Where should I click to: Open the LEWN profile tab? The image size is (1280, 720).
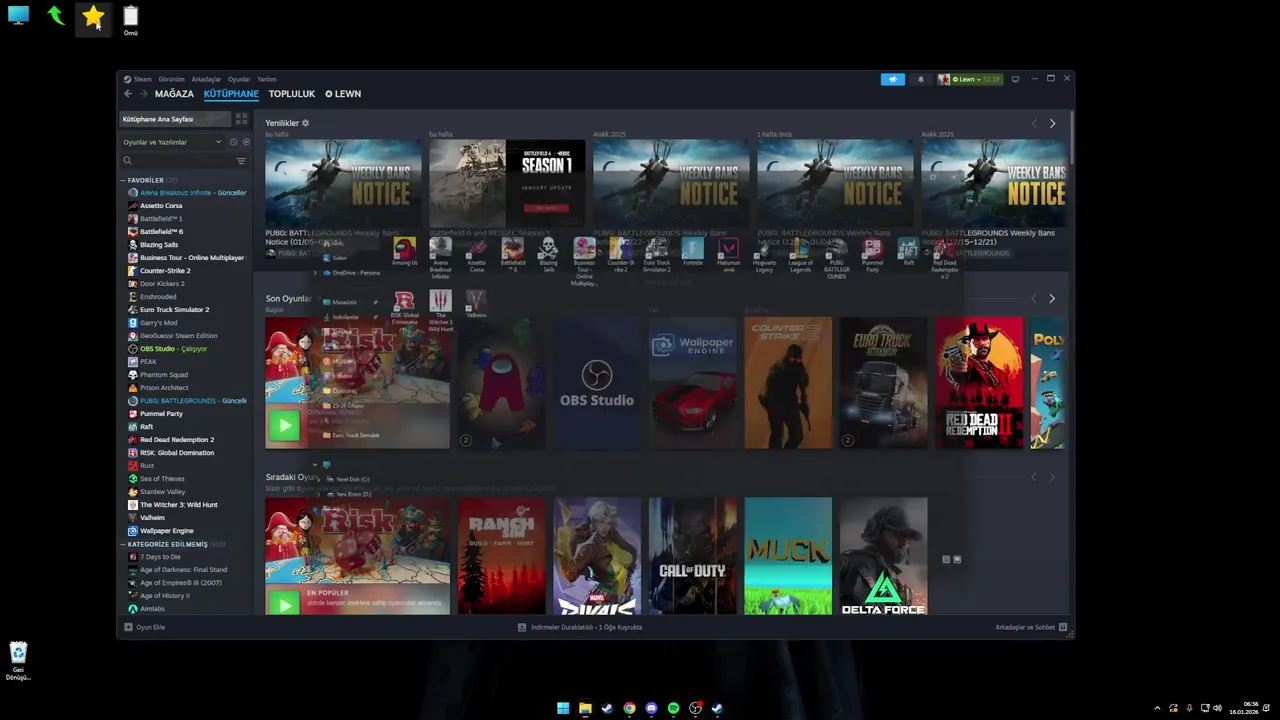(343, 94)
